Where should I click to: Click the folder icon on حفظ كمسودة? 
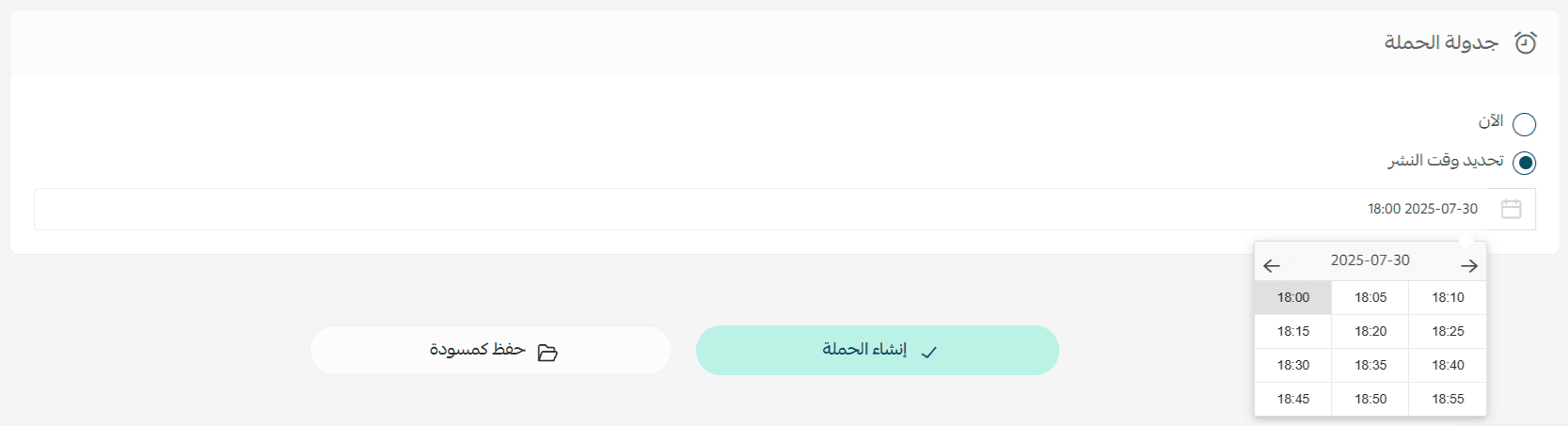tap(547, 353)
